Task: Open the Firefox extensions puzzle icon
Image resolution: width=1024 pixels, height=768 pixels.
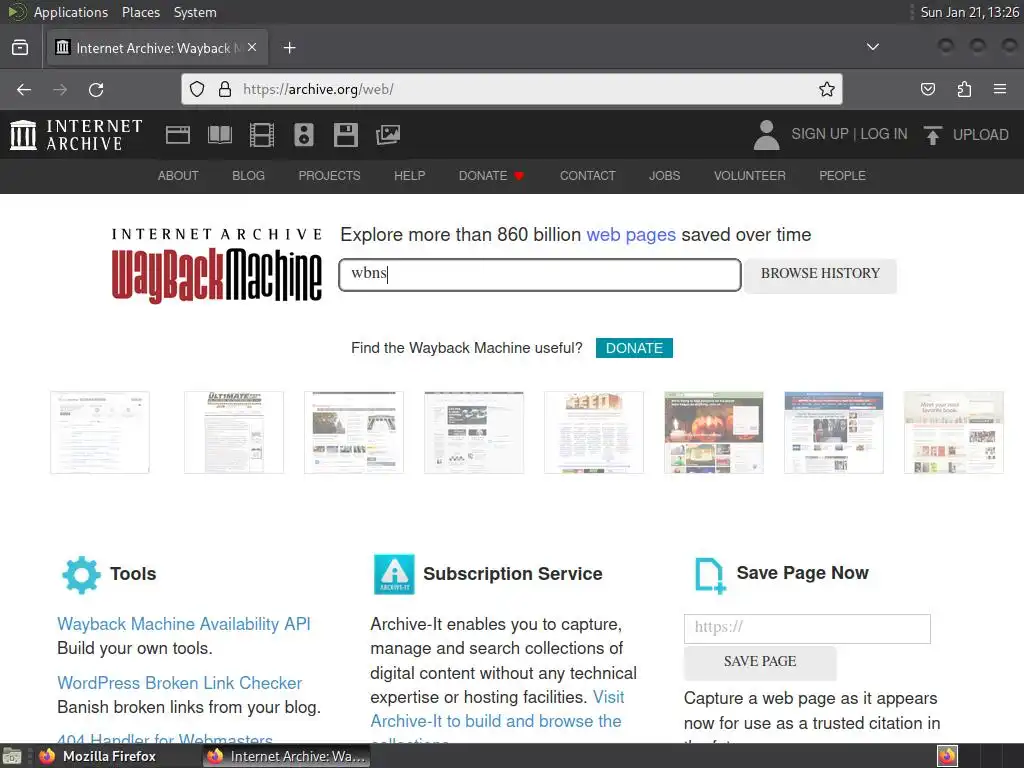Action: coord(964,89)
